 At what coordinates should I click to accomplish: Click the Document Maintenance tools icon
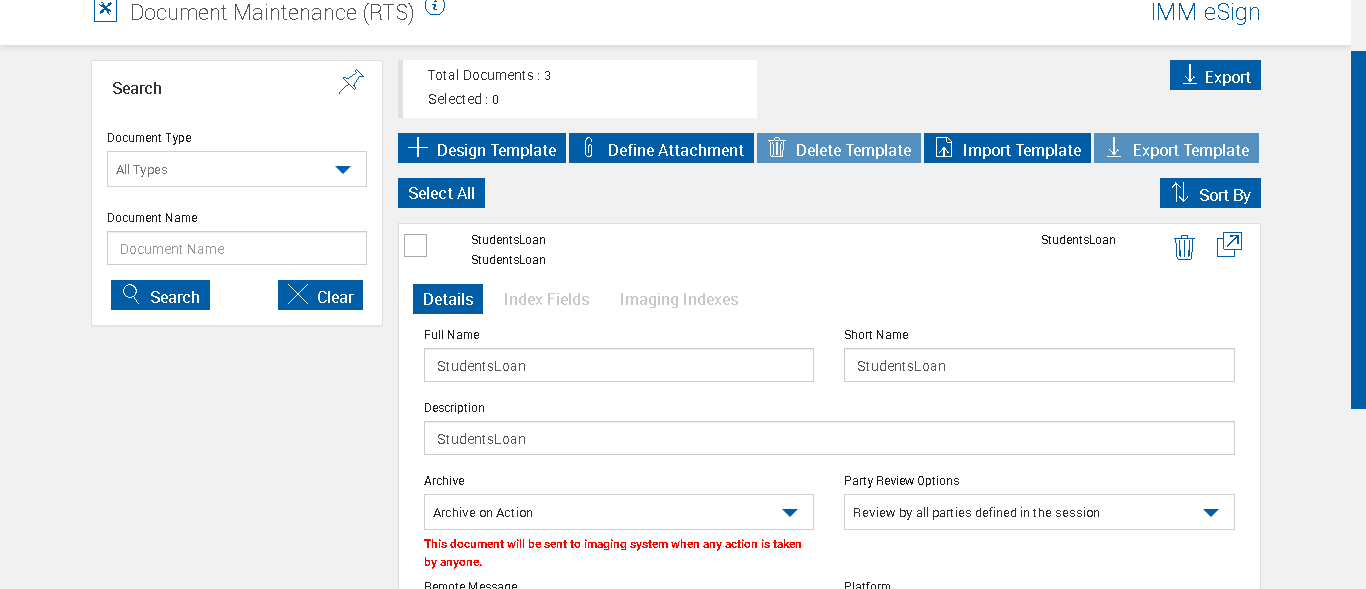(105, 11)
